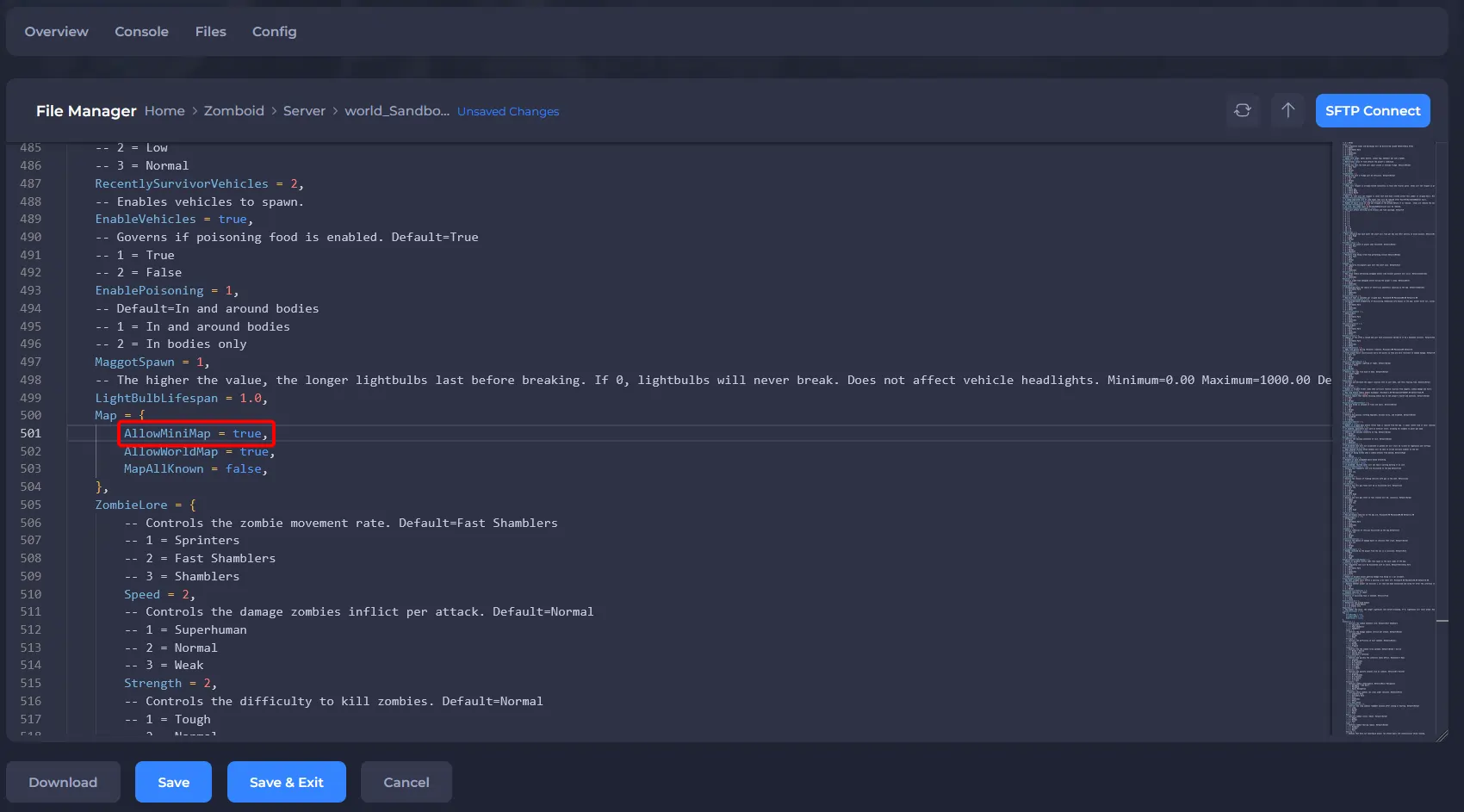Click the false value on MapAllKnown line
The width and height of the screenshot is (1464, 812).
pyautogui.click(x=243, y=468)
